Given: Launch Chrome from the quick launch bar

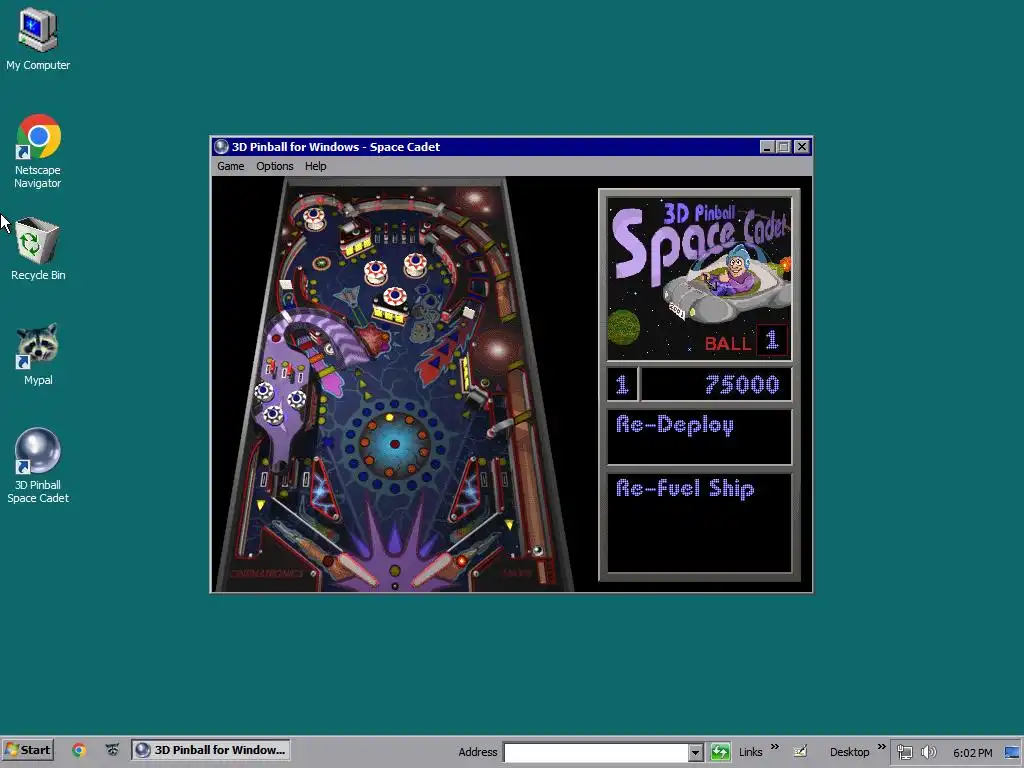Looking at the screenshot, I should pos(79,750).
